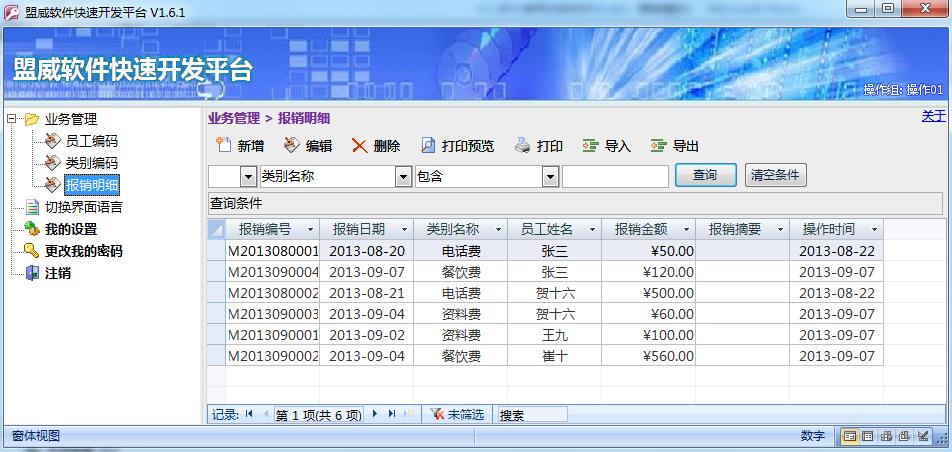952x452 pixels.
Task: Switch to PivotTable view status bar icon
Action: click(886, 436)
